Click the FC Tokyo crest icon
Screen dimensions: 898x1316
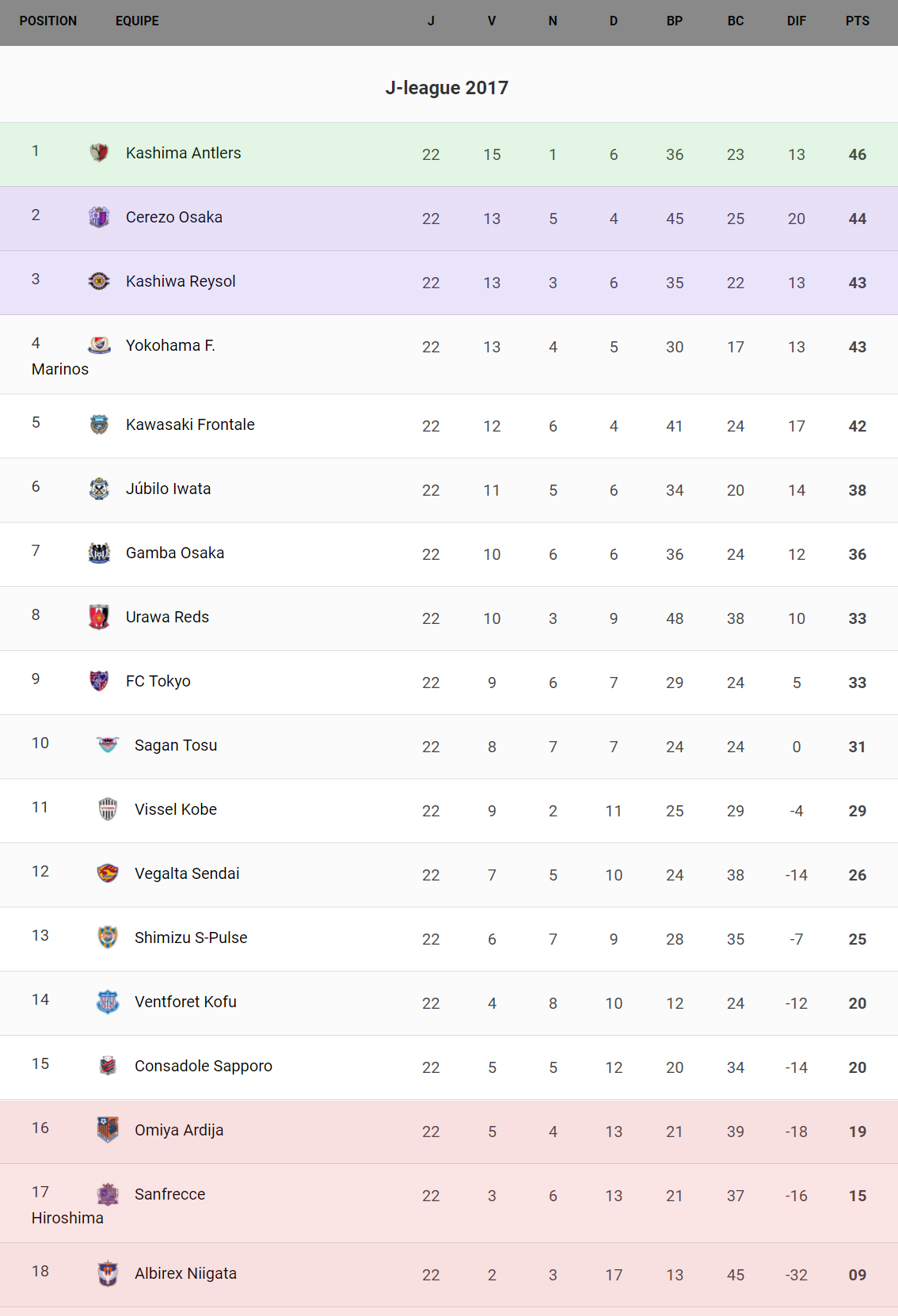tap(99, 680)
